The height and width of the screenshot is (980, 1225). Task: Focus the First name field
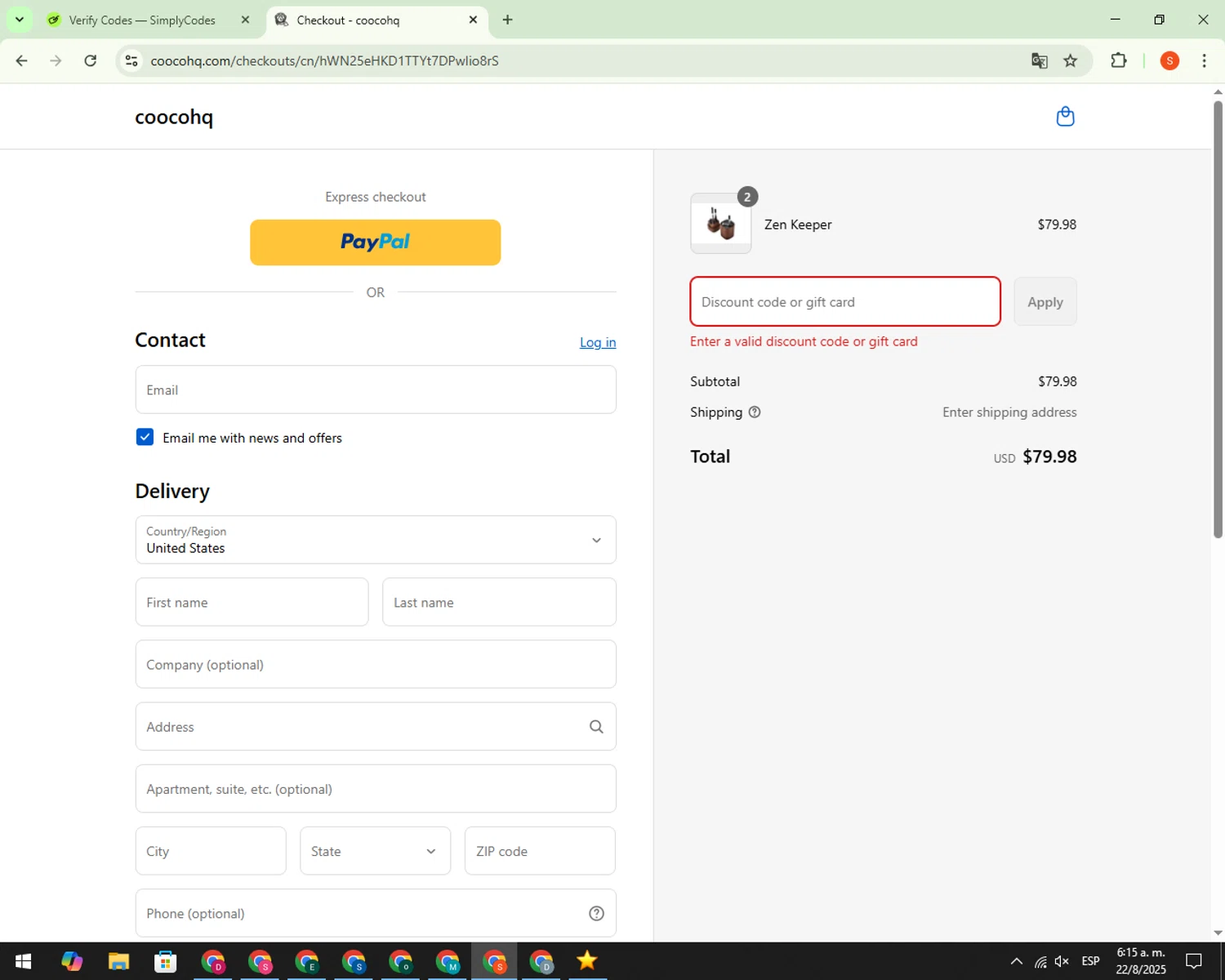click(x=252, y=602)
